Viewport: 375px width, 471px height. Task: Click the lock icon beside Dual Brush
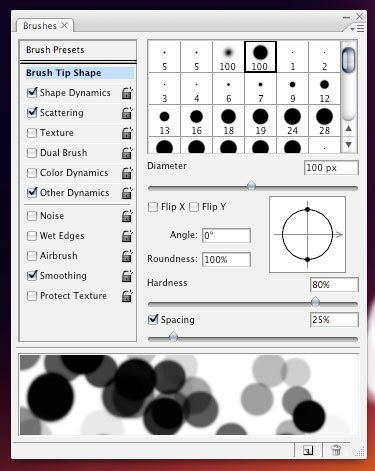[127, 153]
